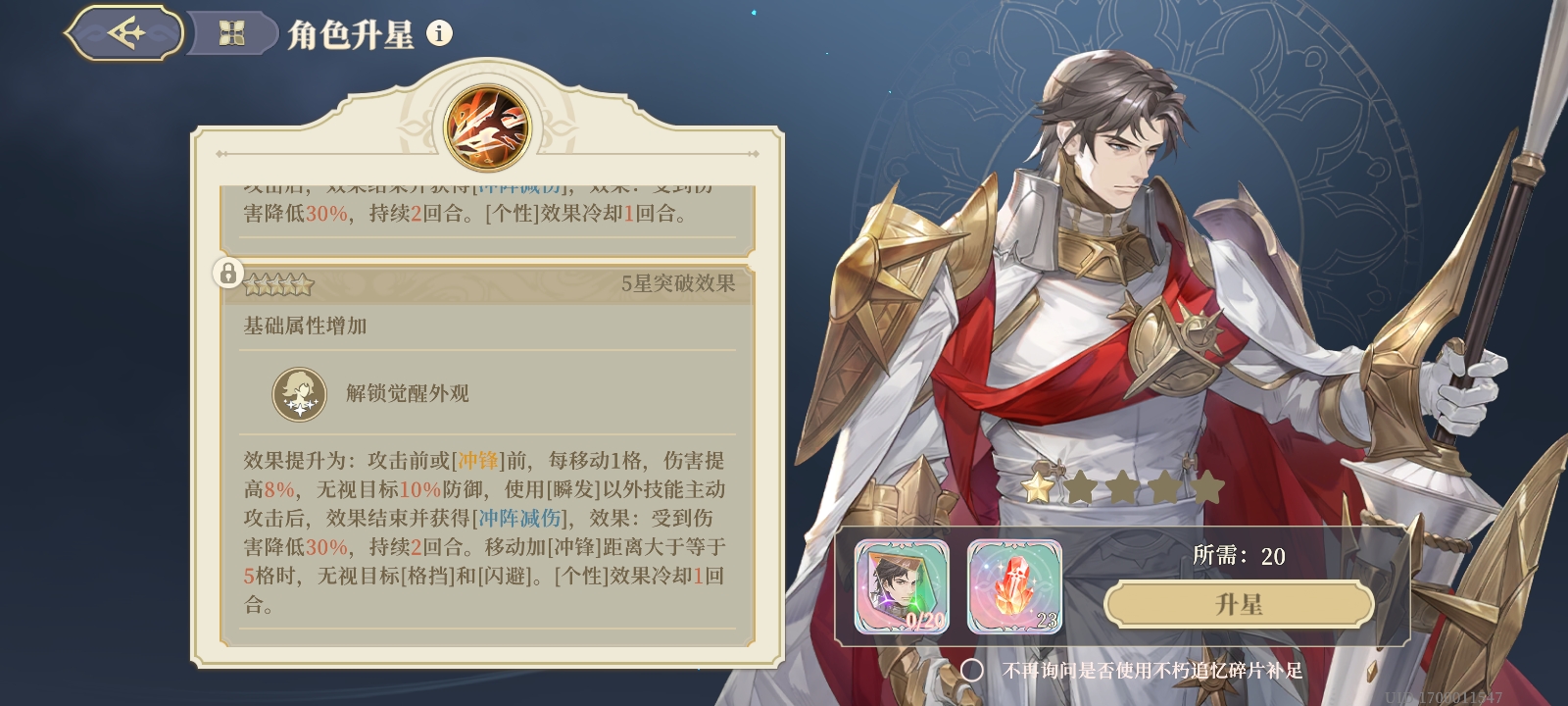The image size is (1568, 706).
Task: Click the blue 冲阵减伤 keyword link
Action: (x=519, y=518)
